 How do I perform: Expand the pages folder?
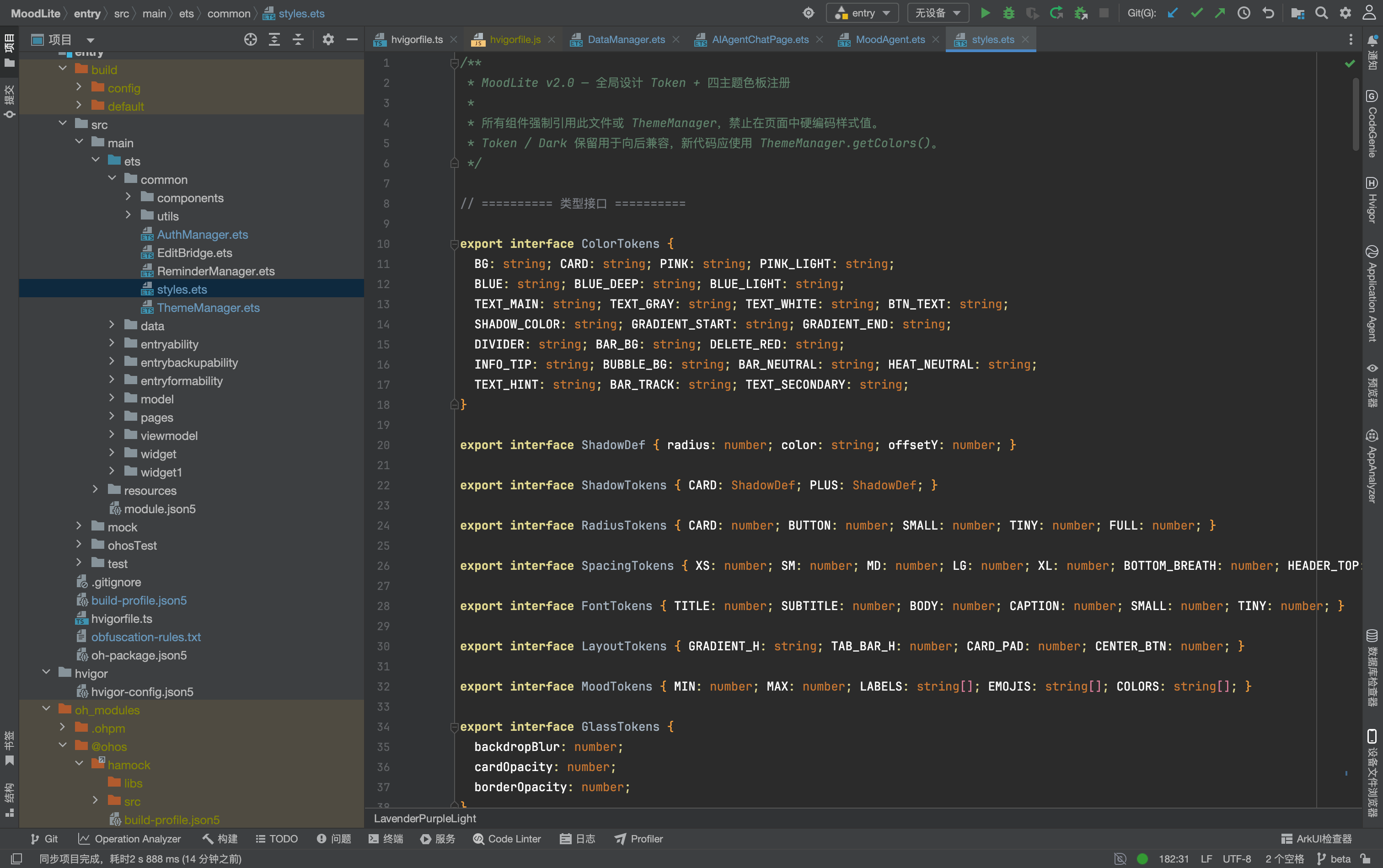pos(112,417)
